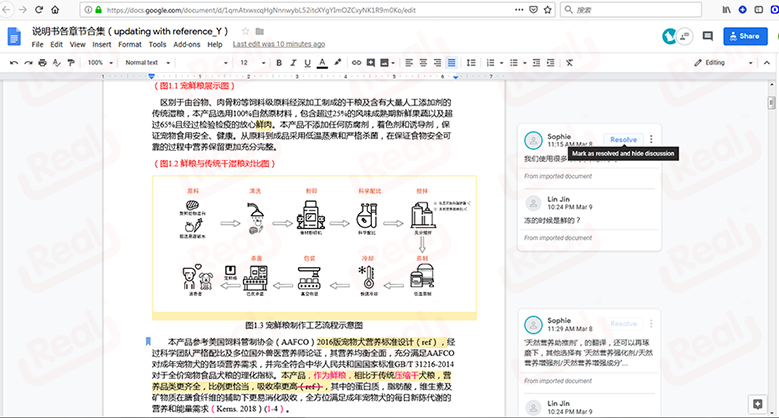779x418 pixels.
Task: Toggle Bold formatting
Action: (281, 62)
